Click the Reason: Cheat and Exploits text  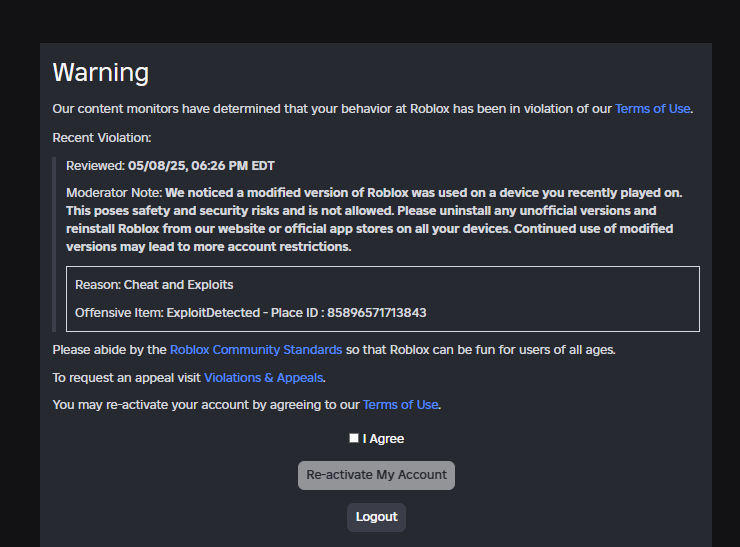[x=154, y=285]
